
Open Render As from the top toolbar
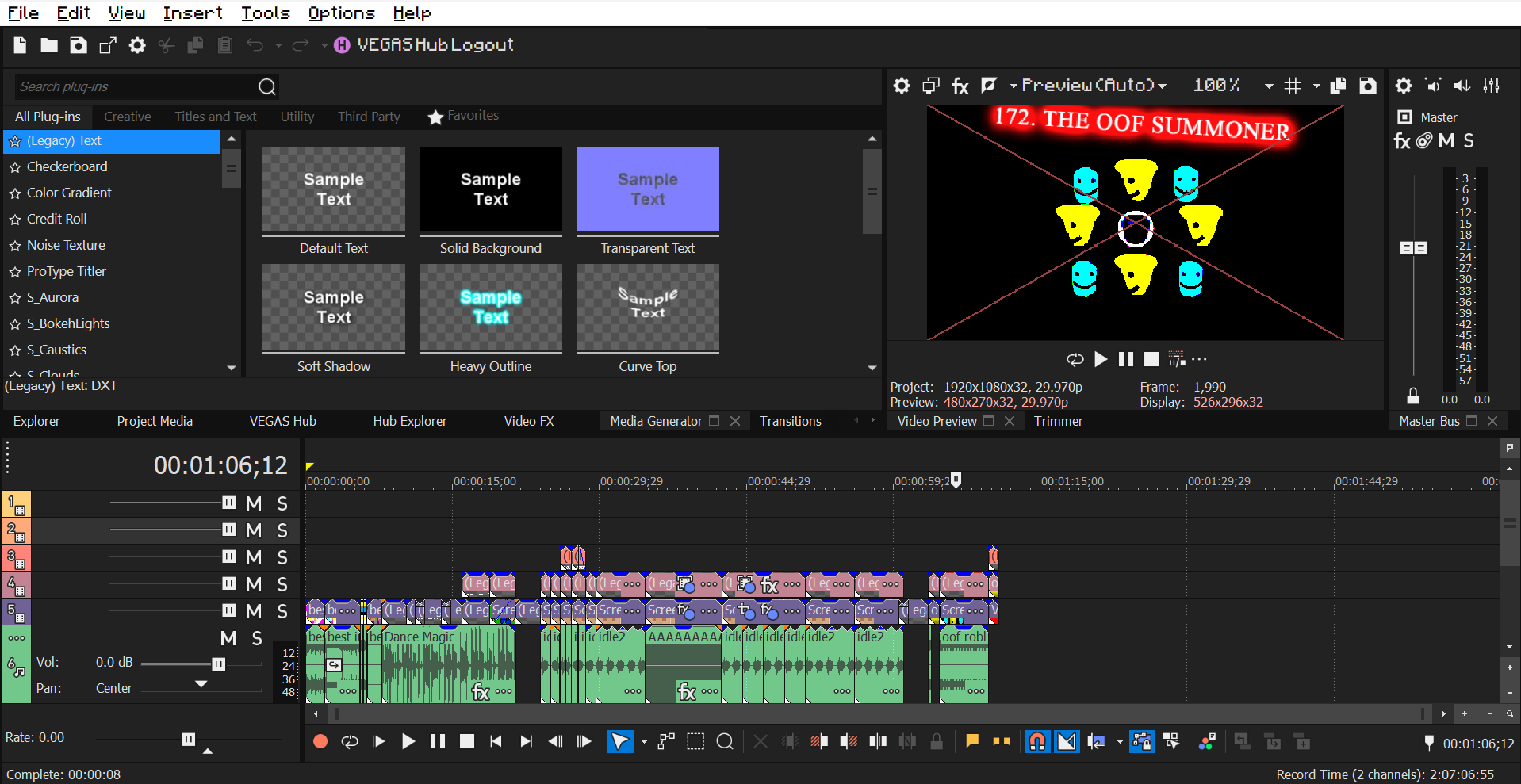108,45
